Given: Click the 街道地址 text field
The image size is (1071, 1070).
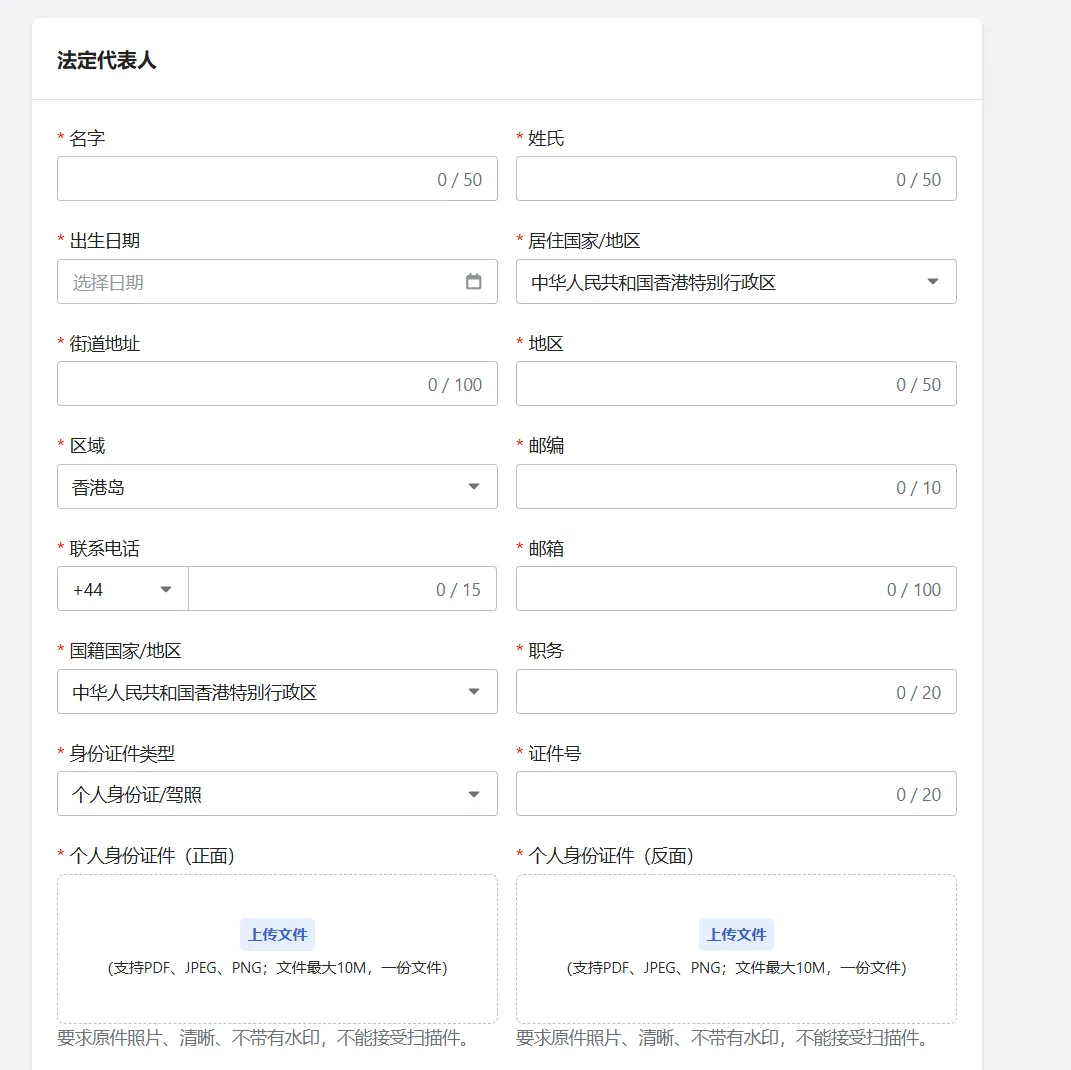Looking at the screenshot, I should tap(240, 384).
